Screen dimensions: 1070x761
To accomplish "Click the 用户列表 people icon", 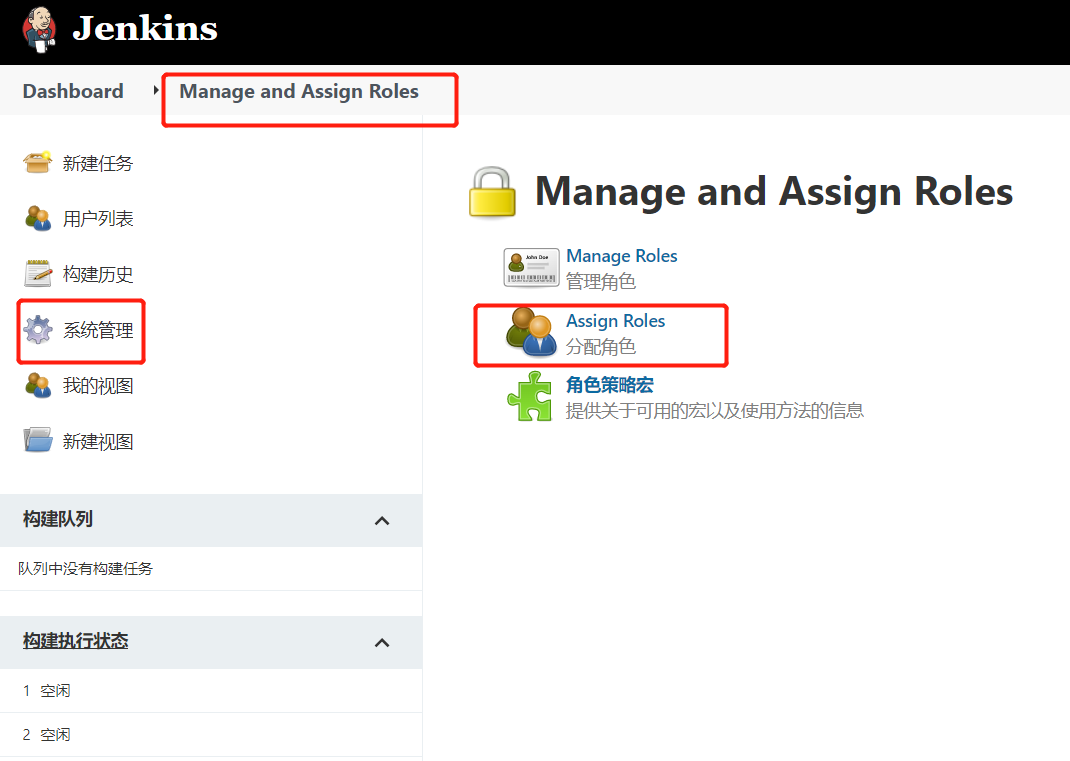I will (38, 218).
